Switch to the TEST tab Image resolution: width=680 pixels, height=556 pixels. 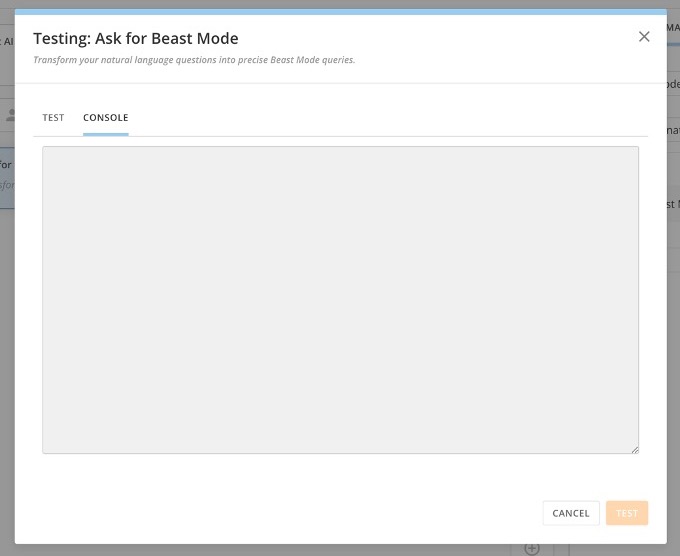[x=53, y=118]
